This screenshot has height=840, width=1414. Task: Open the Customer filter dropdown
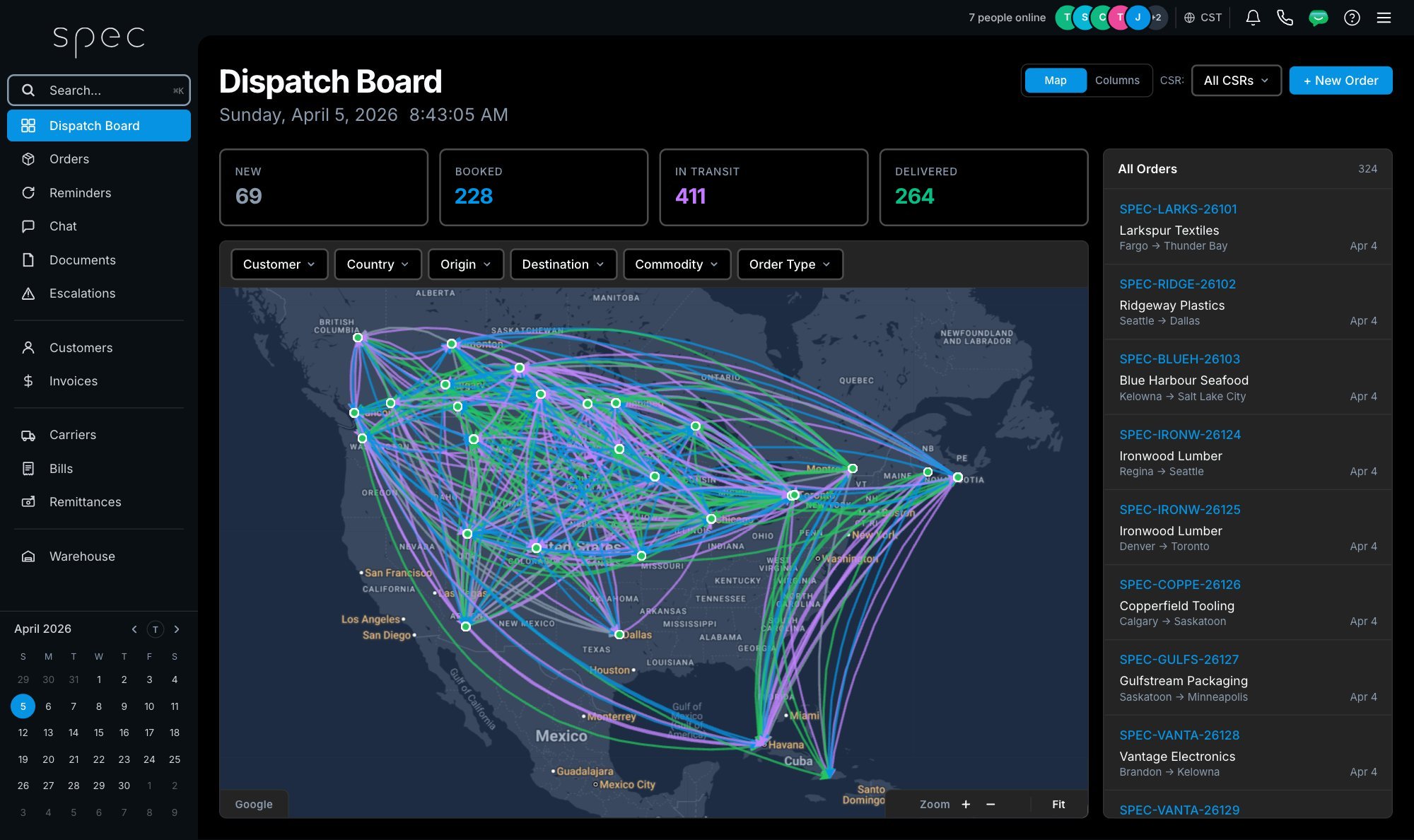pyautogui.click(x=279, y=264)
